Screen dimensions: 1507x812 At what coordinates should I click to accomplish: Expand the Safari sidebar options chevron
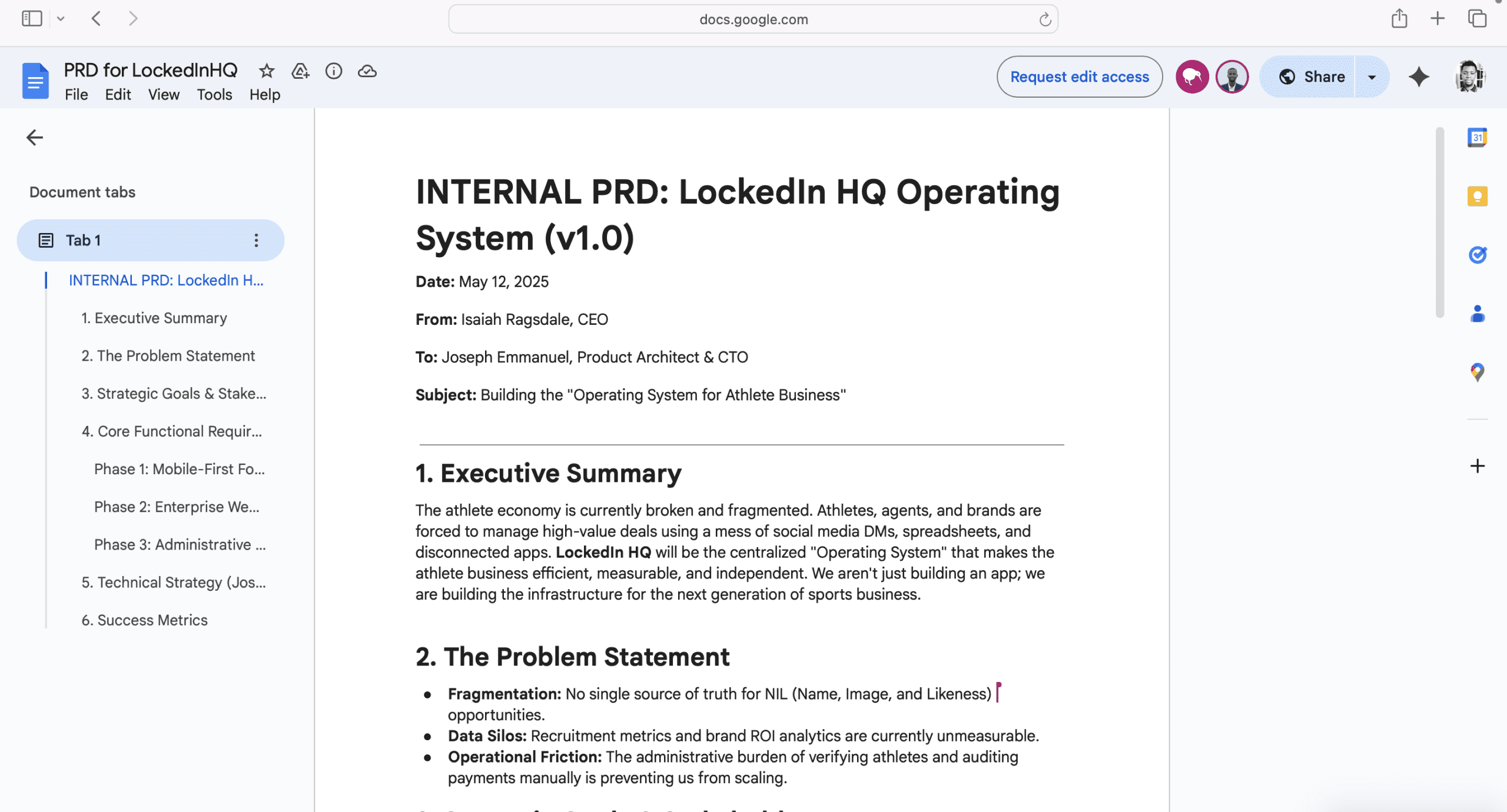pos(61,19)
